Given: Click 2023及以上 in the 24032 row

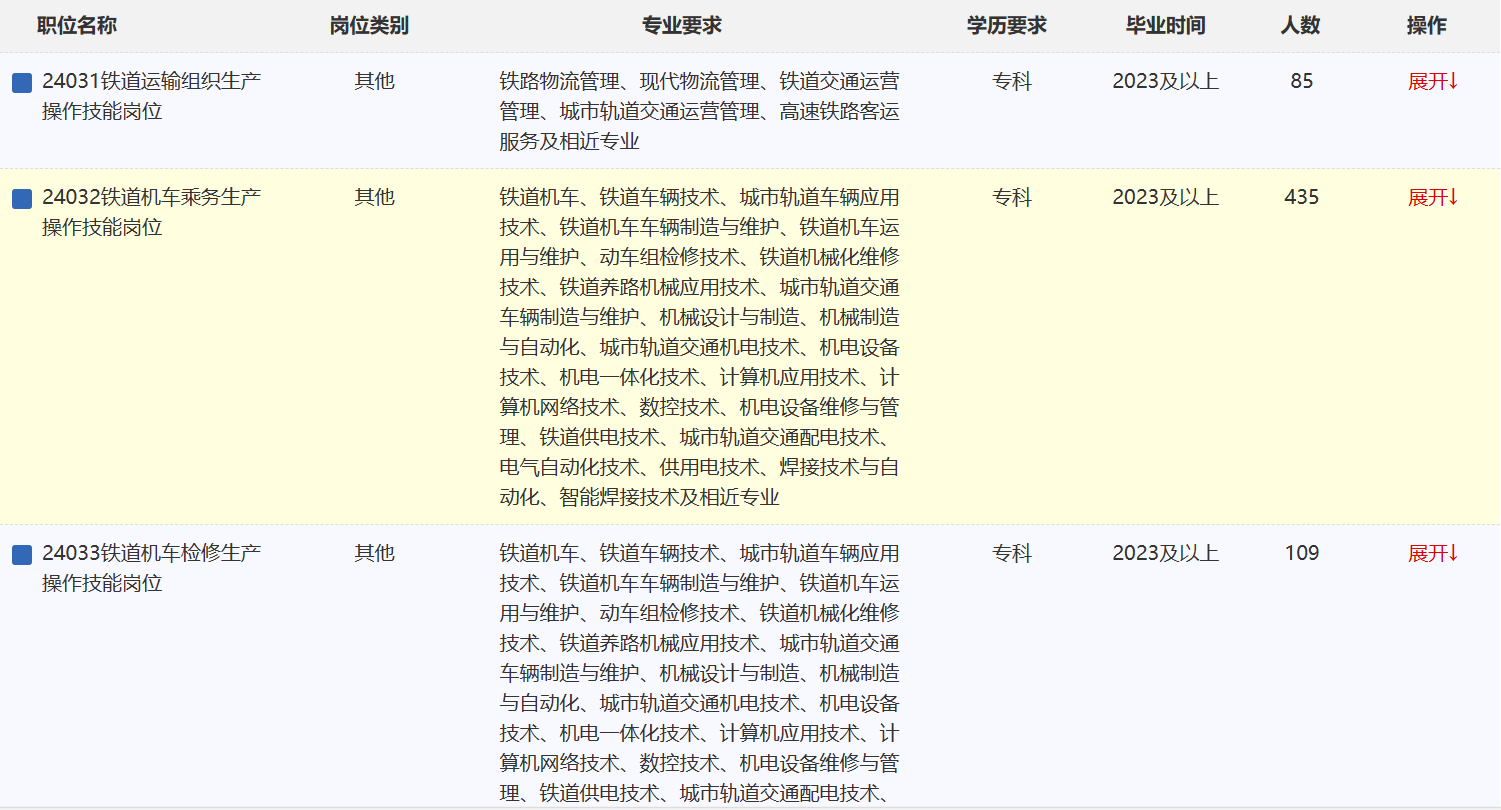Looking at the screenshot, I should [1165, 198].
